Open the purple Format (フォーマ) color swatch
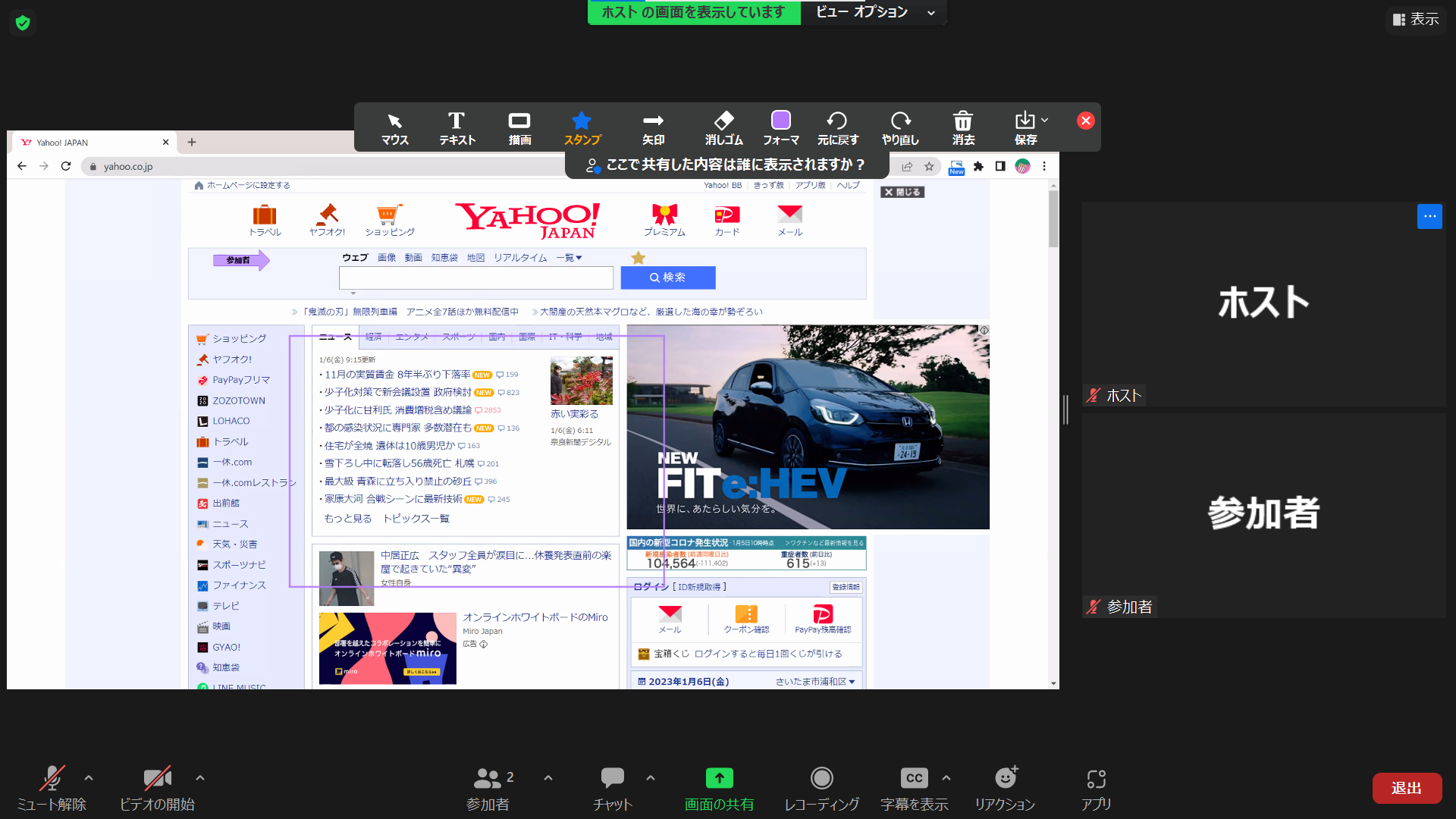The height and width of the screenshot is (819, 1456). click(780, 121)
